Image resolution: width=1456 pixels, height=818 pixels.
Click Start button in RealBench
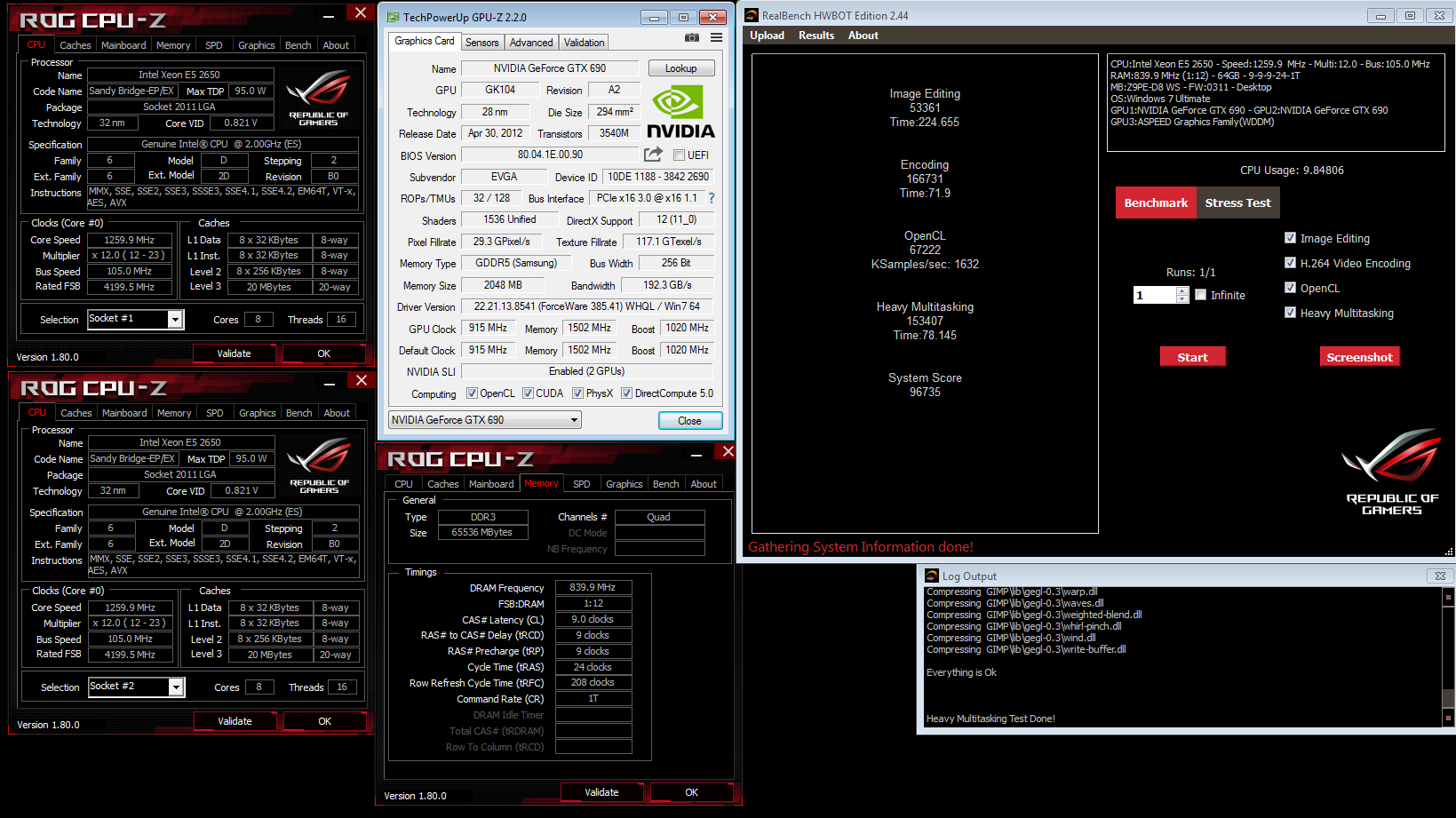pyautogui.click(x=1192, y=357)
